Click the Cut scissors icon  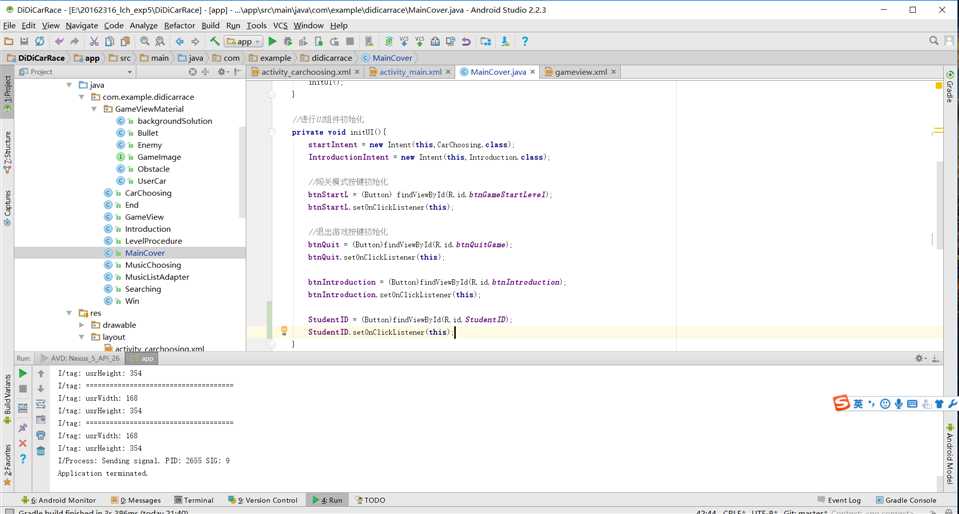pyautogui.click(x=94, y=42)
